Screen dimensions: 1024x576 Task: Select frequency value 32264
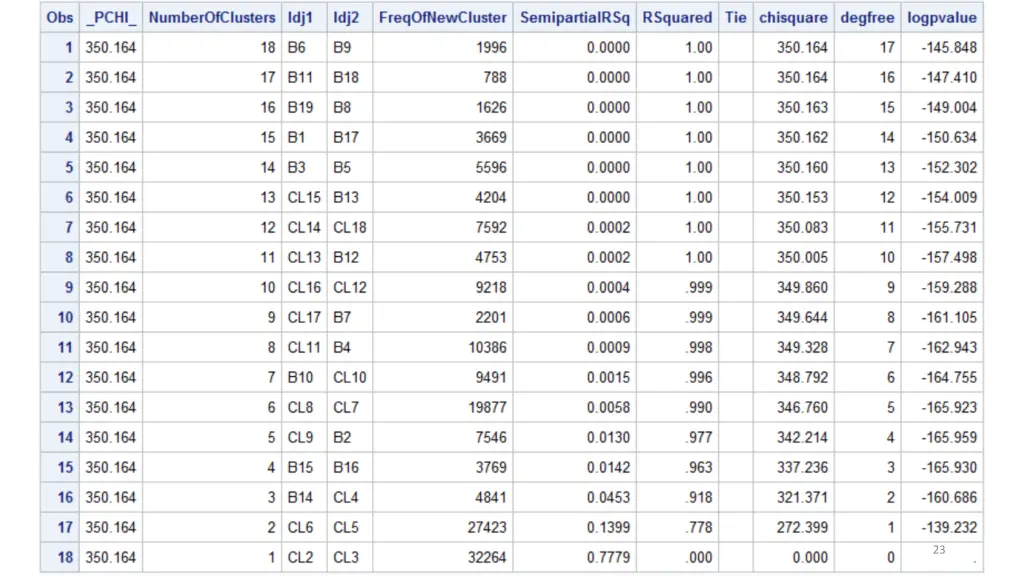(487, 558)
